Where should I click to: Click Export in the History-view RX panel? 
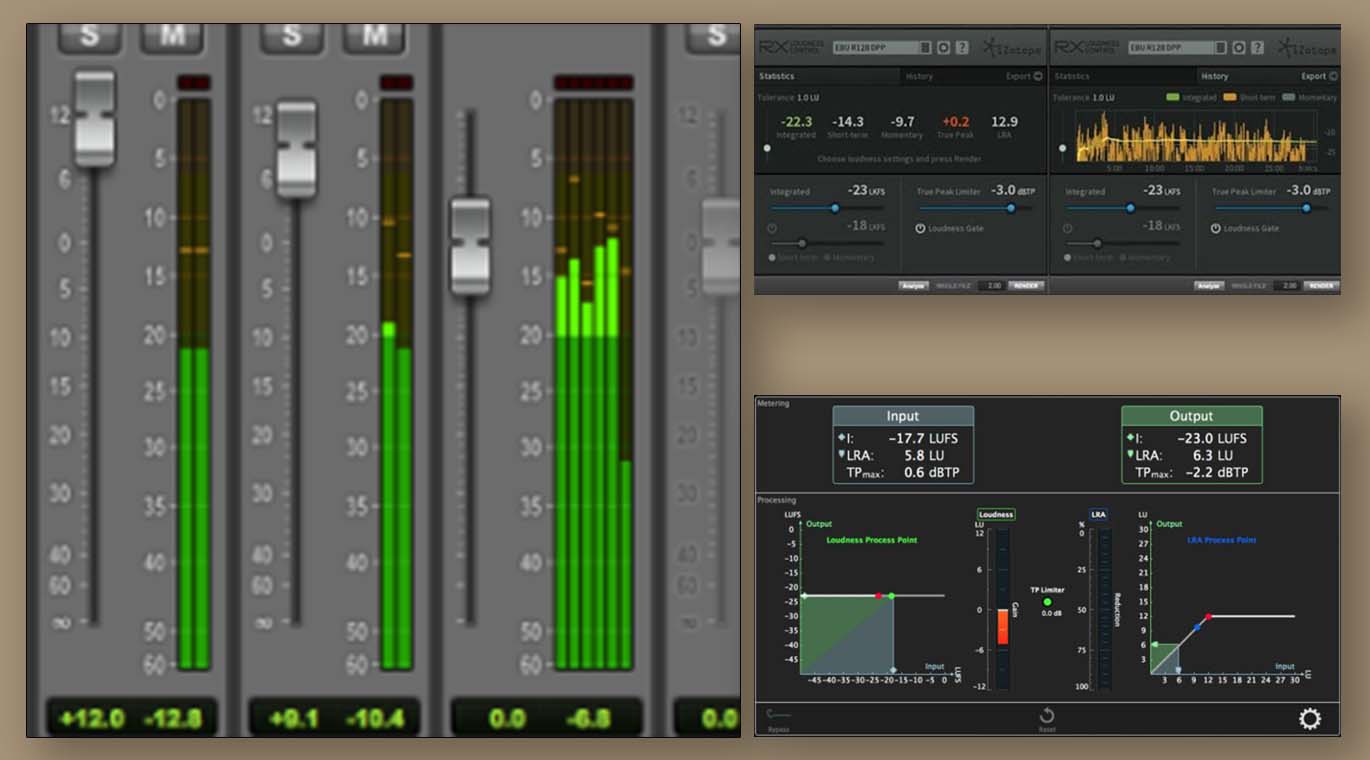coord(1320,76)
